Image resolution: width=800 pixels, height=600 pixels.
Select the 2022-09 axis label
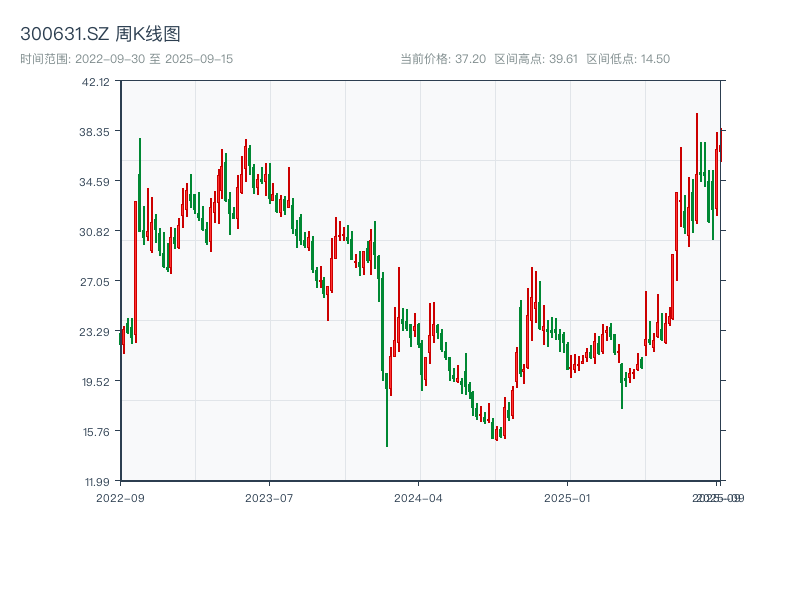pyautogui.click(x=121, y=496)
